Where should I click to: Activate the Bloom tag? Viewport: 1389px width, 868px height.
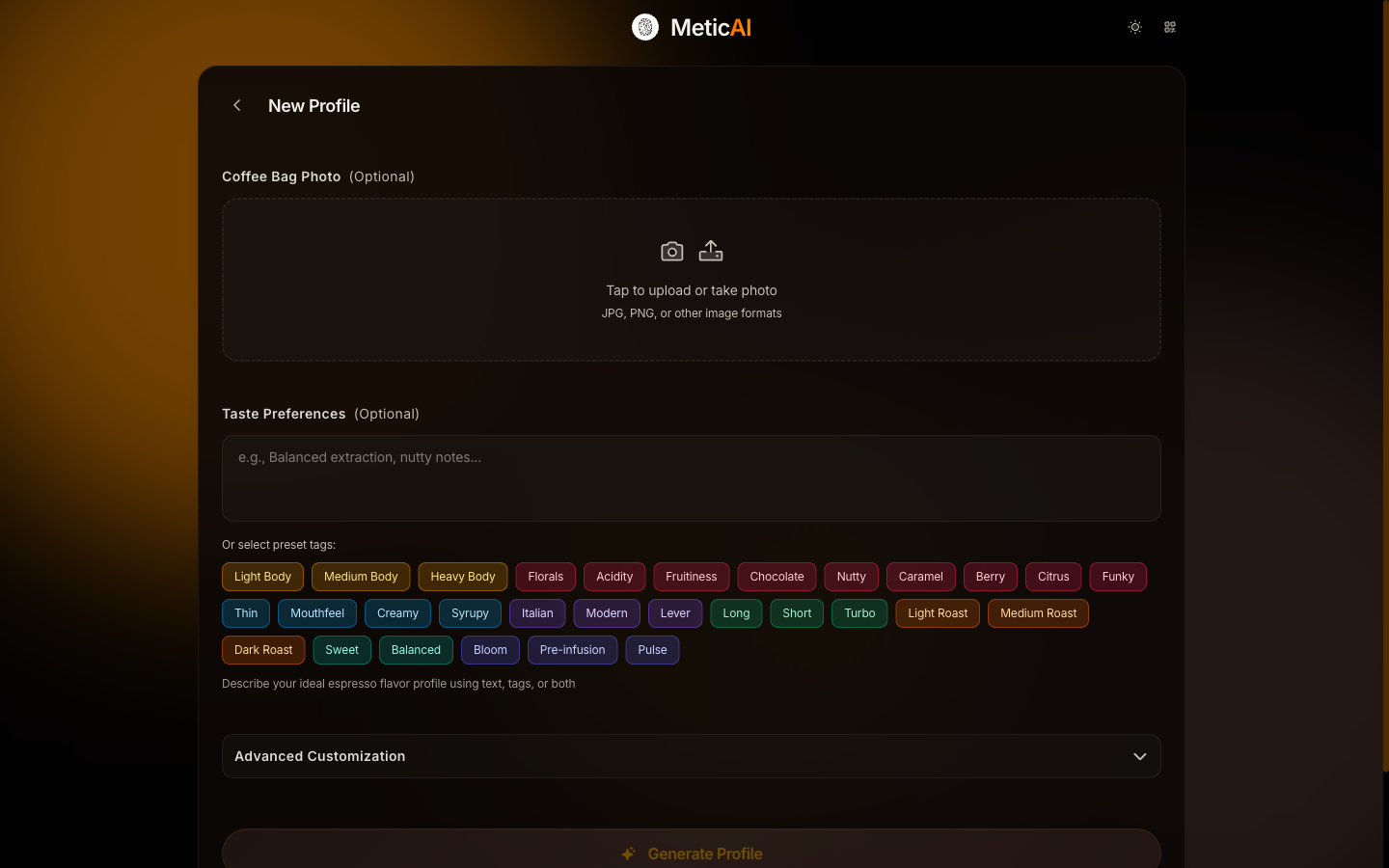490,650
